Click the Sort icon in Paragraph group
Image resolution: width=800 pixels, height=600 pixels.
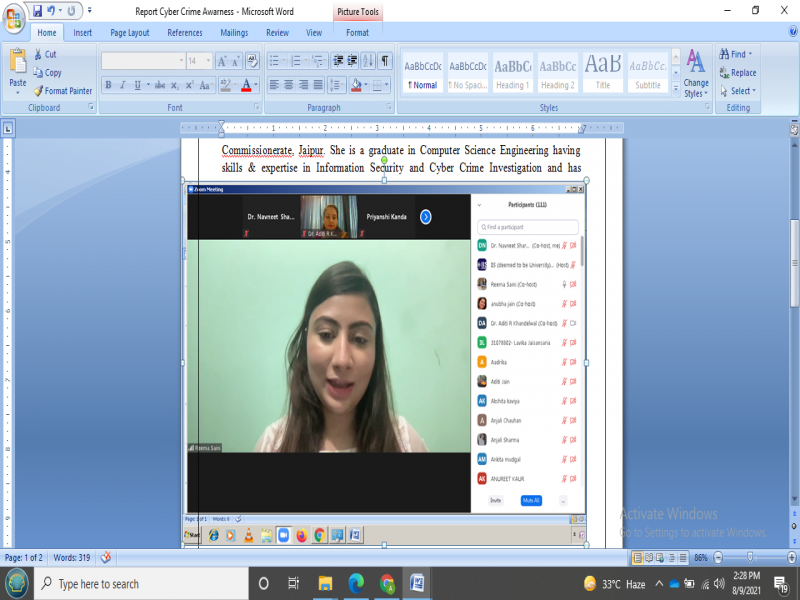click(x=367, y=61)
